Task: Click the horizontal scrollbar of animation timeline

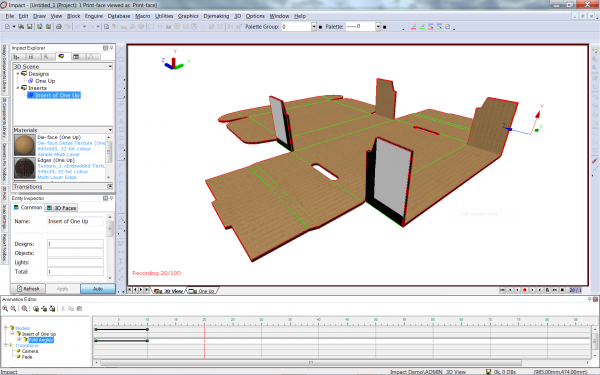Action: 311,362
